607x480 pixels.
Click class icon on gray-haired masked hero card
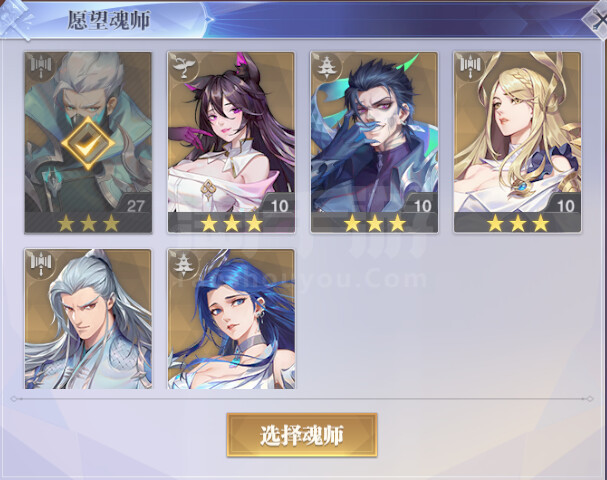pos(41,68)
